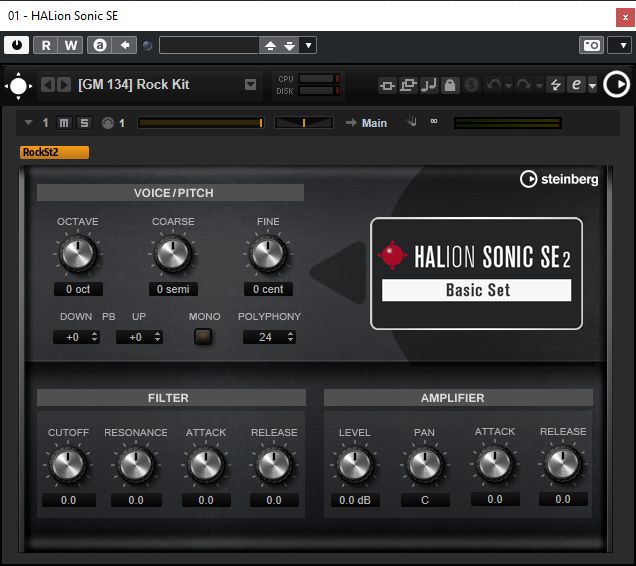Screen dimensions: 636x566
Task: Mute slot 1 with the 'm' button
Action: click(64, 123)
